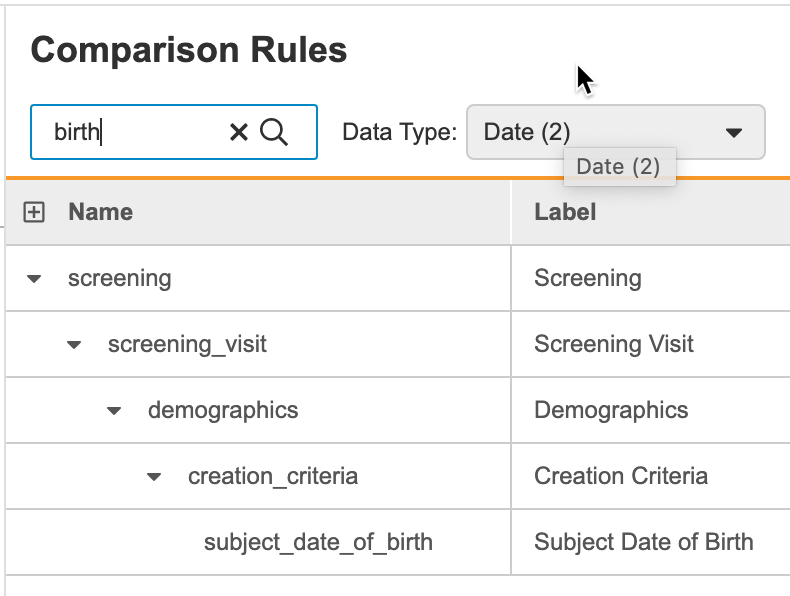
Task: Collapse the creation_criteria node
Action: click(x=154, y=477)
